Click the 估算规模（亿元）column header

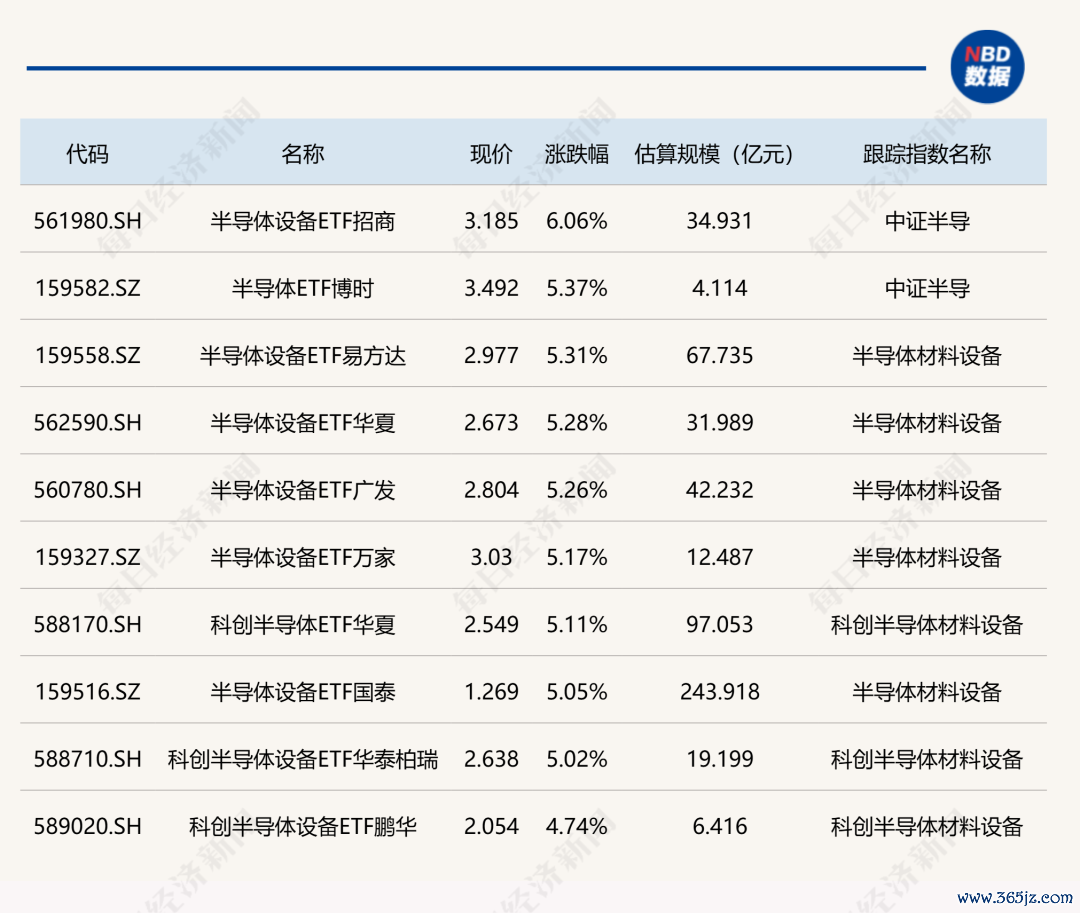(x=714, y=154)
